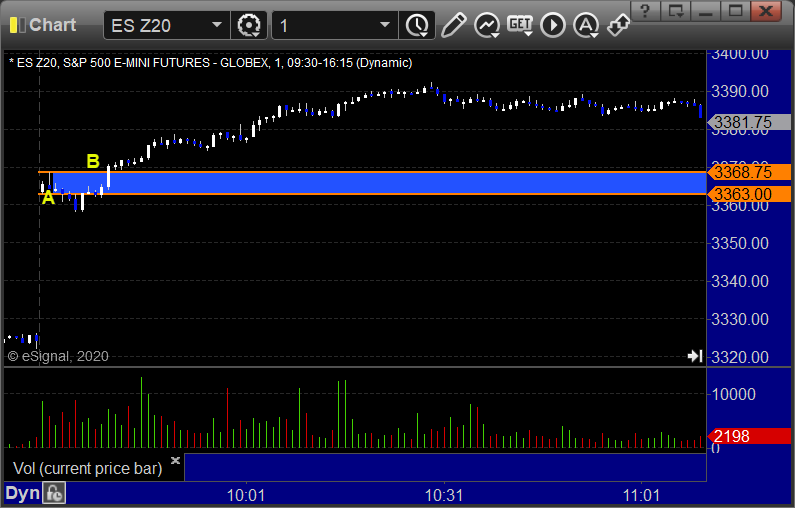Select the 3368.75 orange price line label
795x508 pixels.
point(749,172)
